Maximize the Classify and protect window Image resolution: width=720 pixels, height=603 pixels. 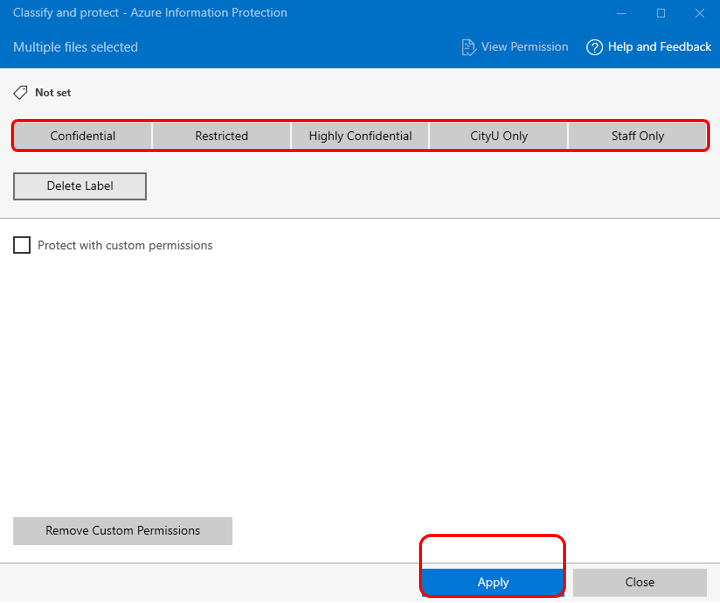[661, 13]
